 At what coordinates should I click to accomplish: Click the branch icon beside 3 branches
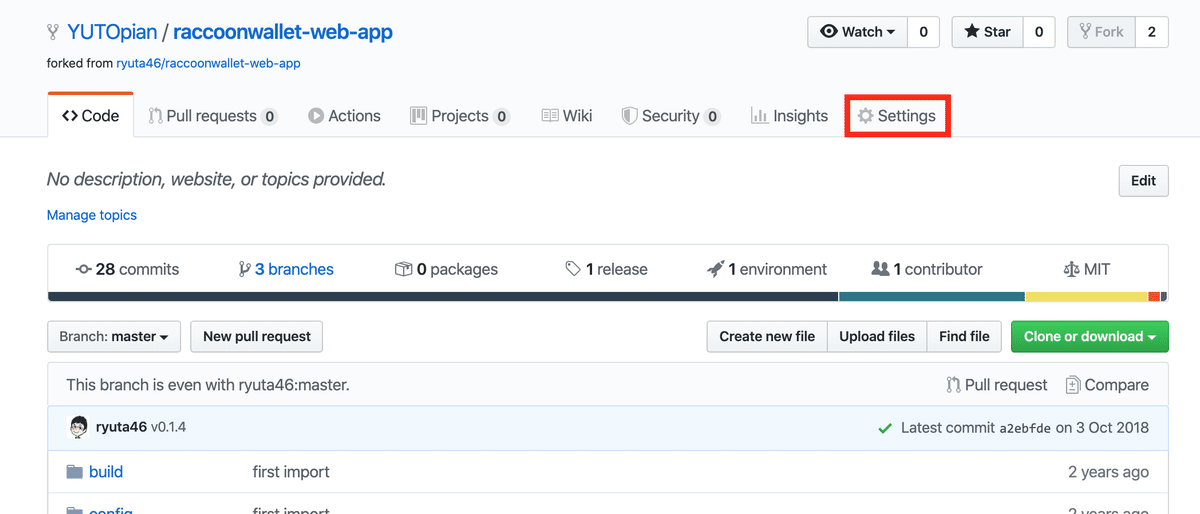click(244, 269)
